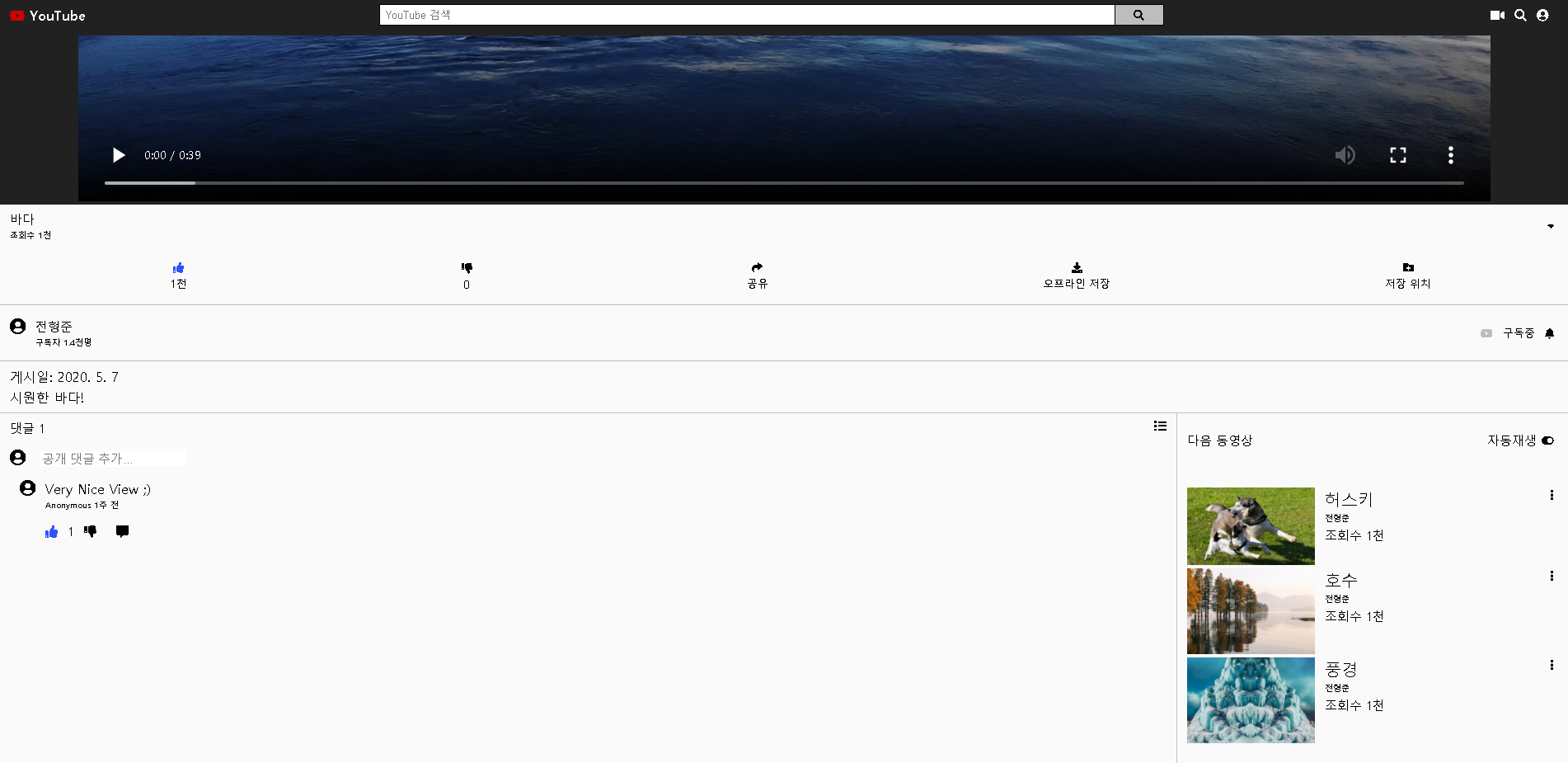Toggle the 자동재생 autoplay switch

click(1548, 440)
